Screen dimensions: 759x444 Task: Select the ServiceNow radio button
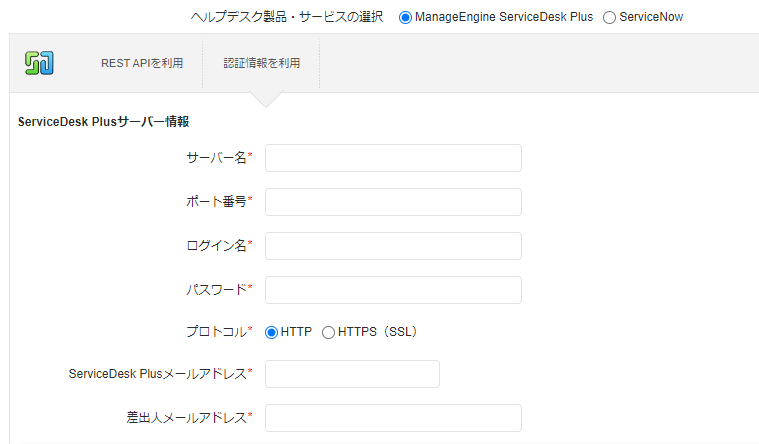[x=610, y=17]
